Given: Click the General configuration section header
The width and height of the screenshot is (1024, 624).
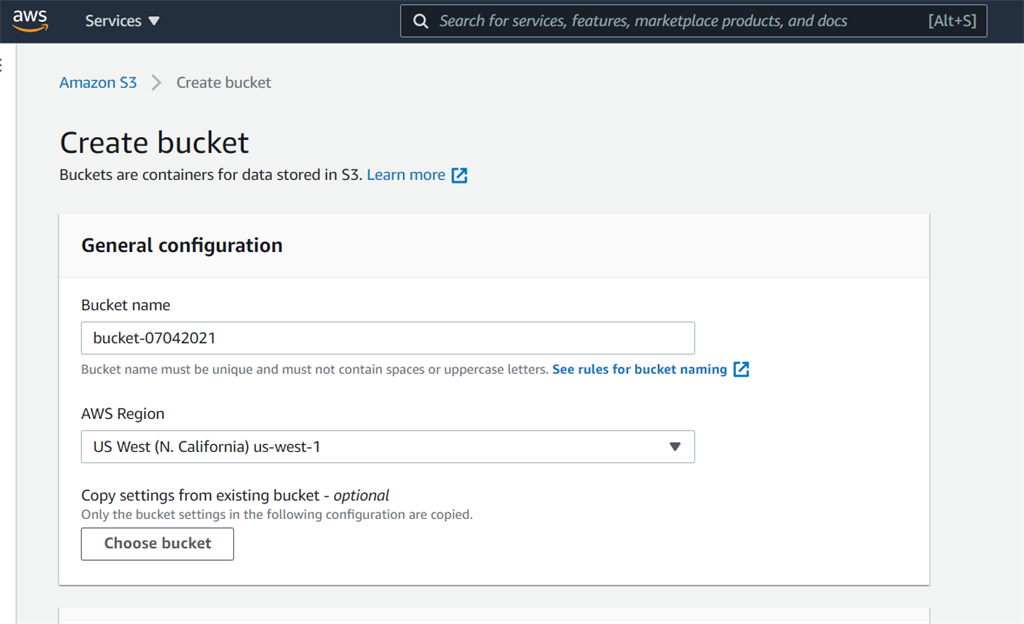Looking at the screenshot, I should pos(181,245).
